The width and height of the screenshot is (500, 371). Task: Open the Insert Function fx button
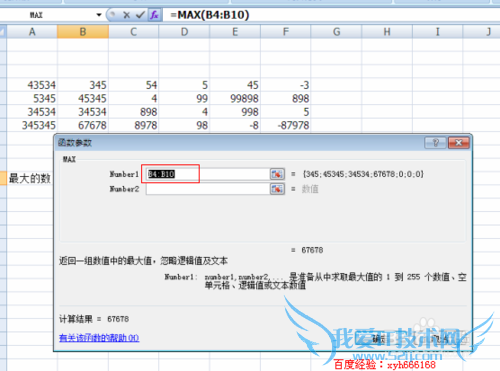pyautogui.click(x=154, y=15)
